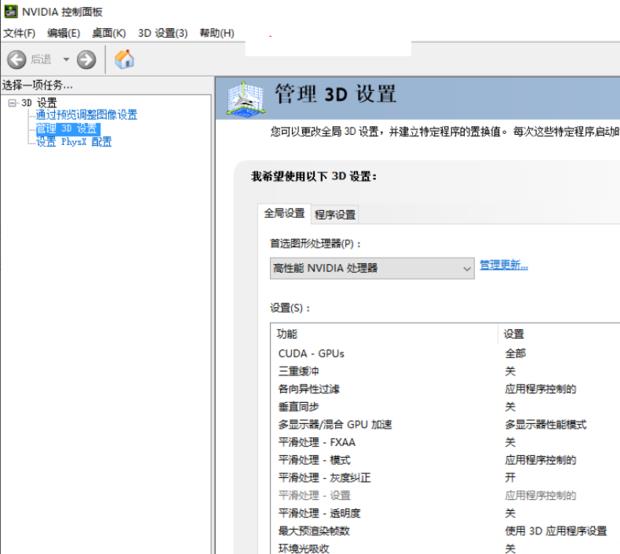Click the 管理 3D 设置 header icon
Screen dimensions: 620x554
point(241,97)
